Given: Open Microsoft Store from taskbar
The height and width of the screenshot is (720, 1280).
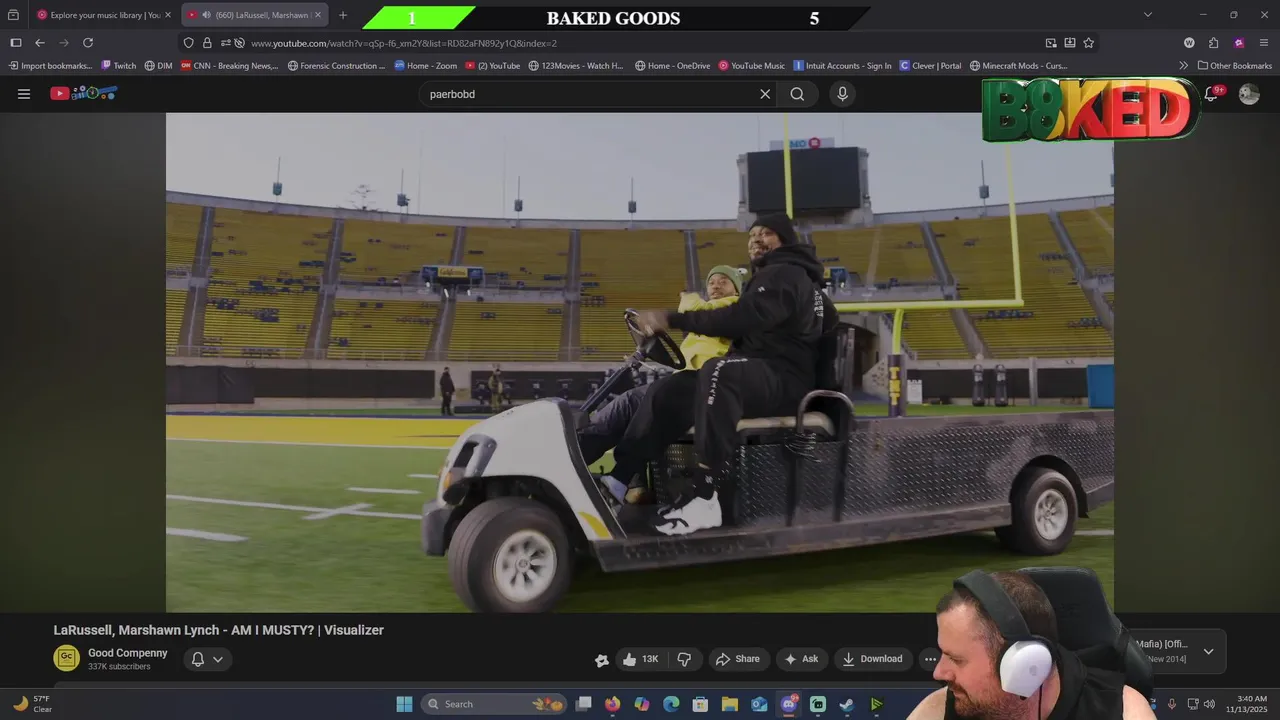Looking at the screenshot, I should tap(701, 704).
